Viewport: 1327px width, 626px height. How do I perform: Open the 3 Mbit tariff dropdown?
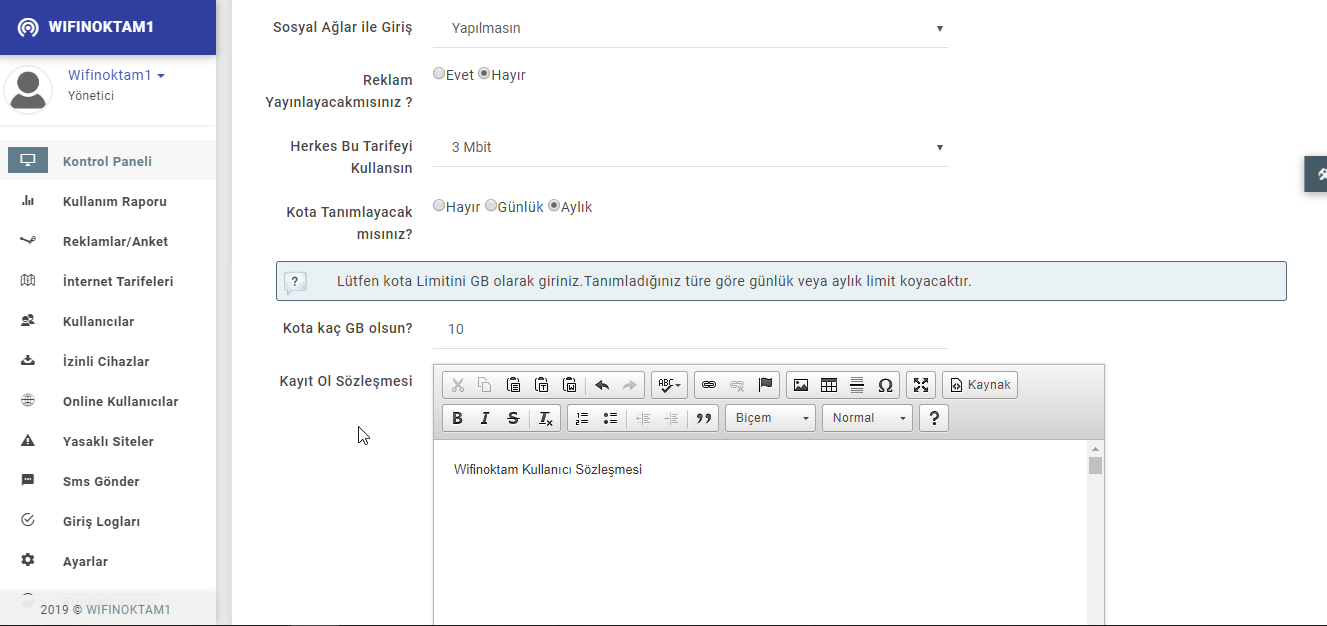coord(691,147)
